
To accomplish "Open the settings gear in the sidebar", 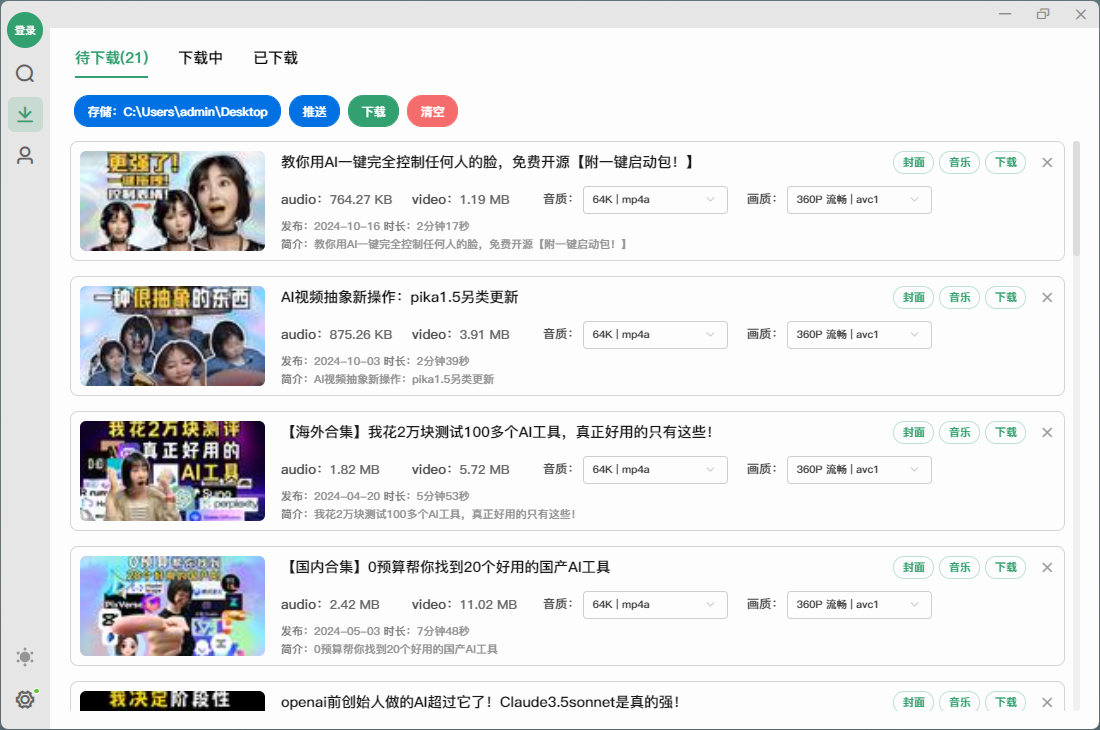I will [x=25, y=699].
